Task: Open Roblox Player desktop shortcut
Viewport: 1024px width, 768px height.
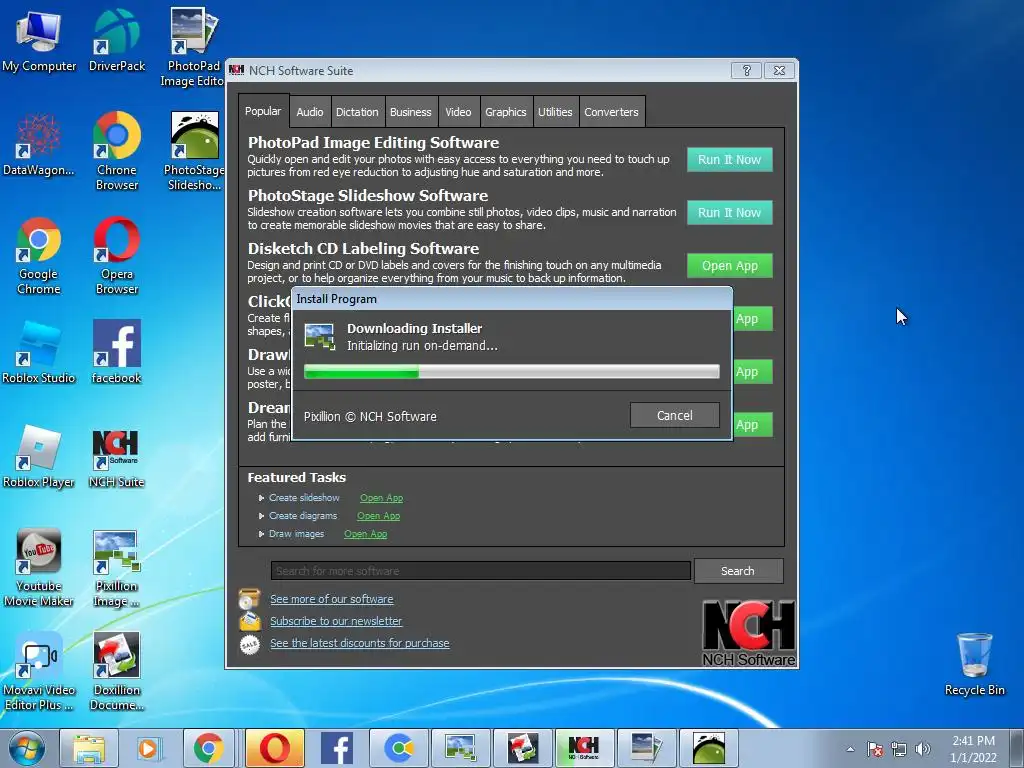Action: 38,457
